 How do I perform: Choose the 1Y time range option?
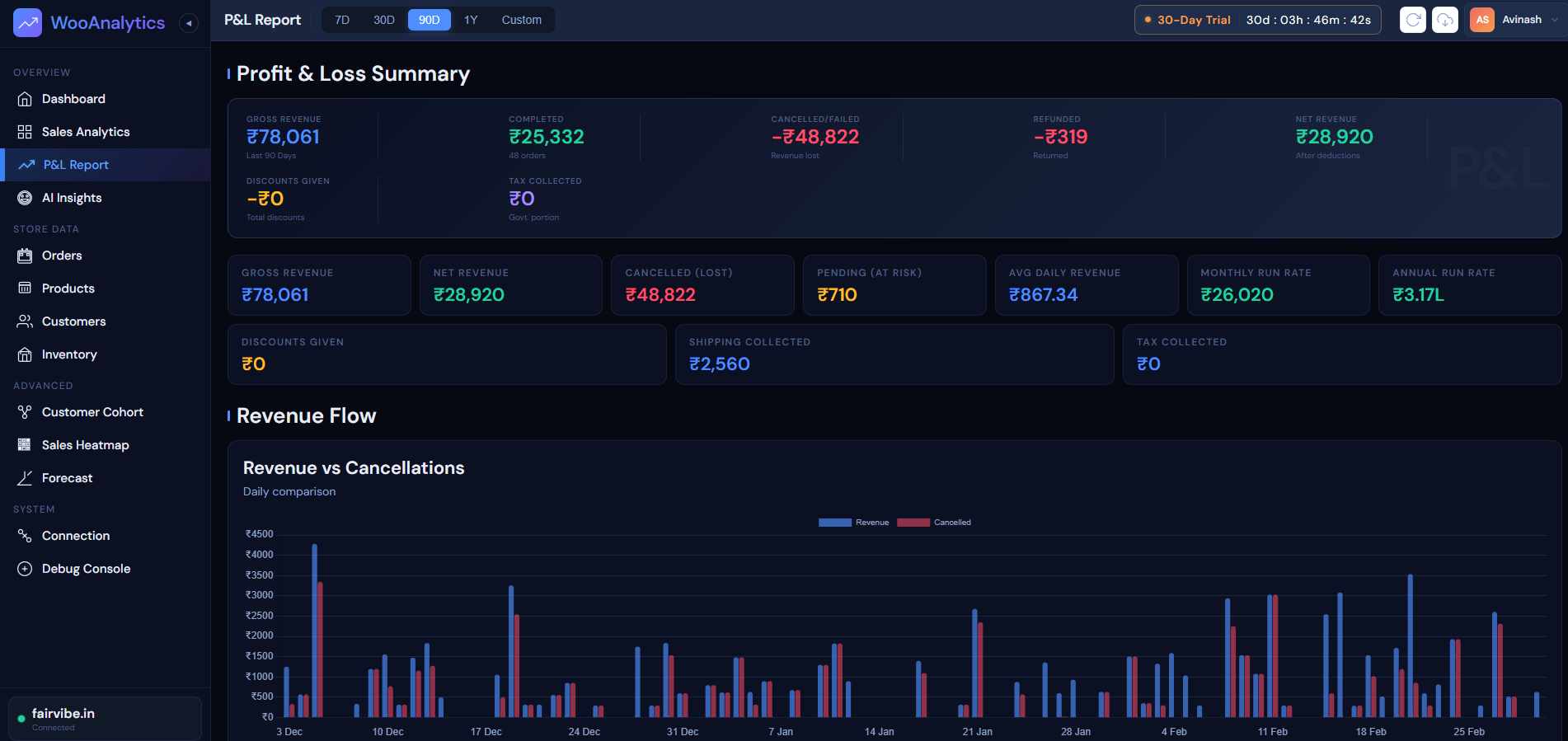[x=471, y=20]
